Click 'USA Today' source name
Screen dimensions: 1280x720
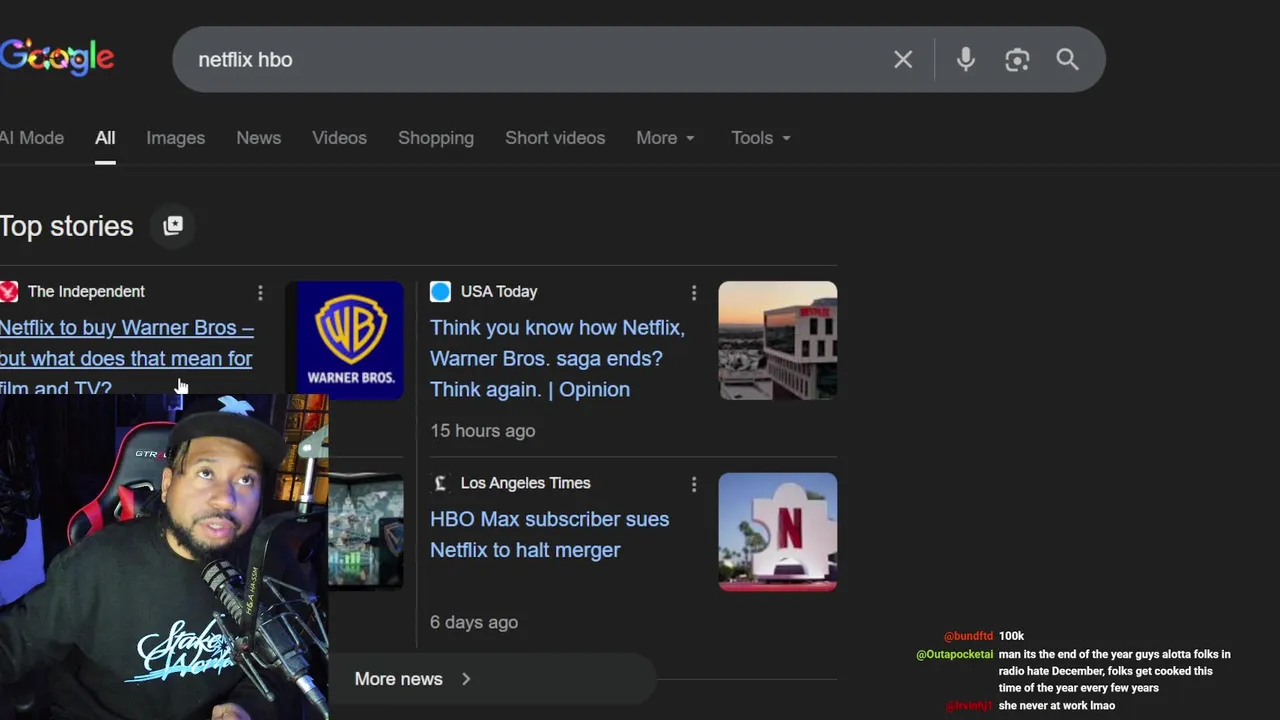499,291
